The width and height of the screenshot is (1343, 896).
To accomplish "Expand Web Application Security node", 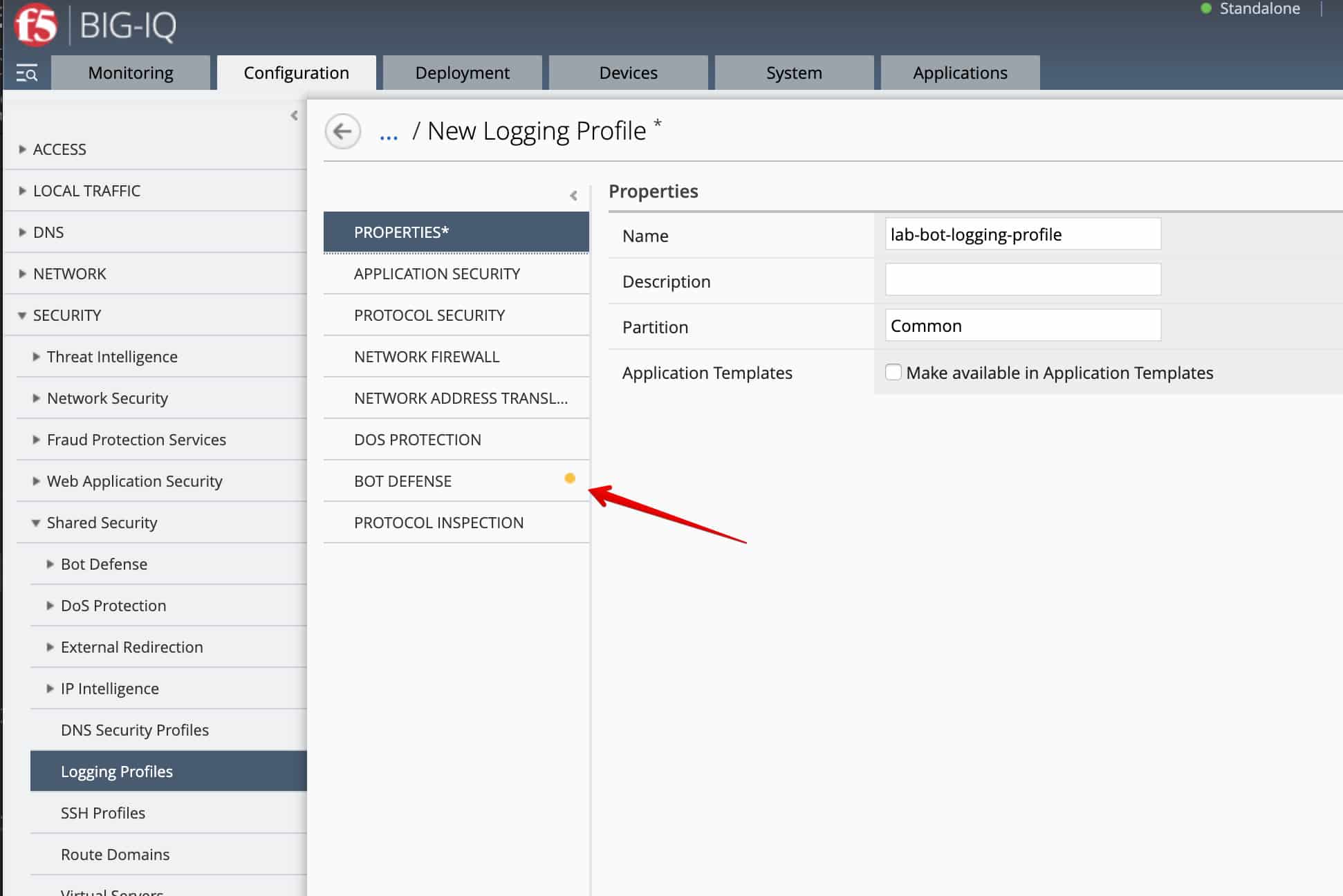I will [x=37, y=481].
